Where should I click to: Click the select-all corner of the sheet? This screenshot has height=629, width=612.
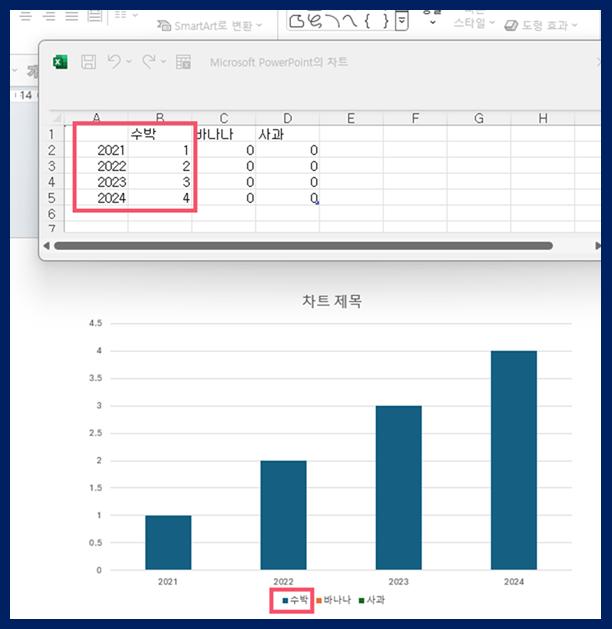[57, 118]
